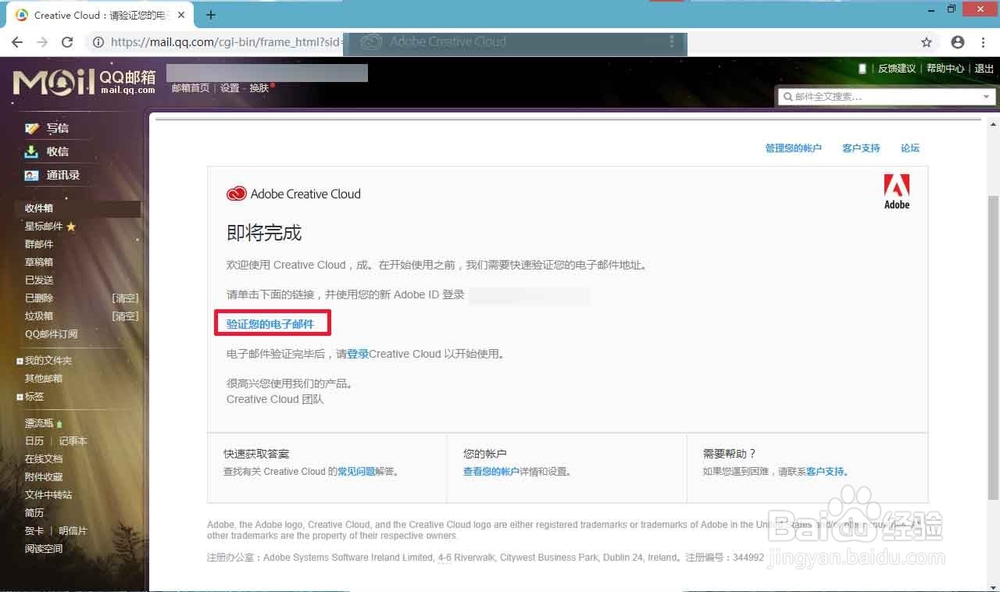1000x592 pixels.
Task: Open 设置 settings link
Action: tap(230, 88)
